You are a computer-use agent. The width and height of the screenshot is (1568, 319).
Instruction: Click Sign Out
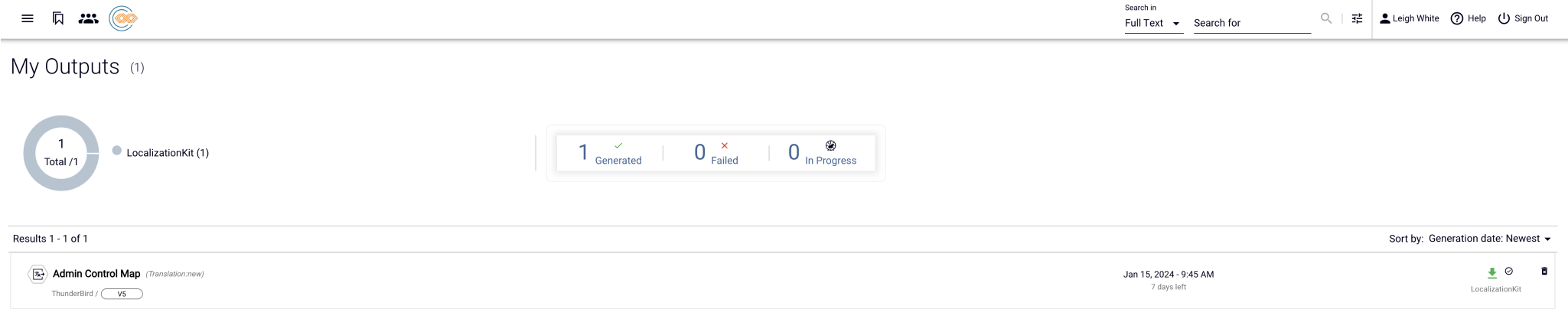[1523, 18]
